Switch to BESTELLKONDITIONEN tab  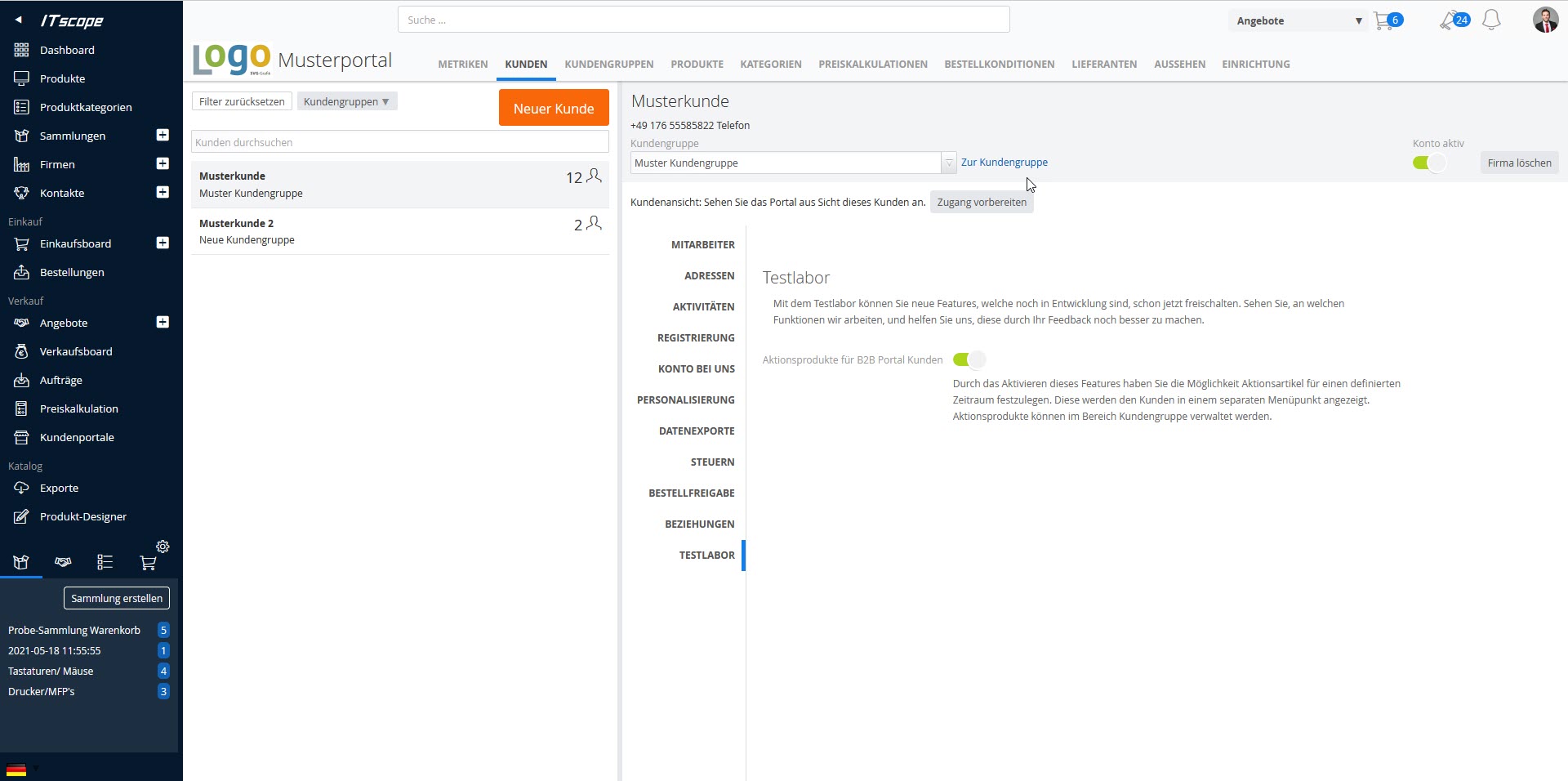point(999,64)
